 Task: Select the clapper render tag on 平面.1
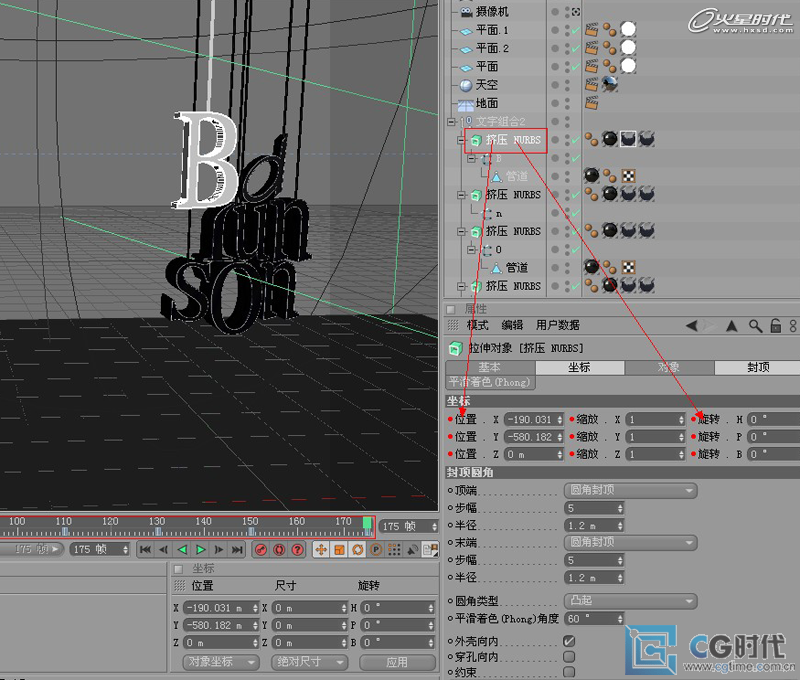point(591,30)
